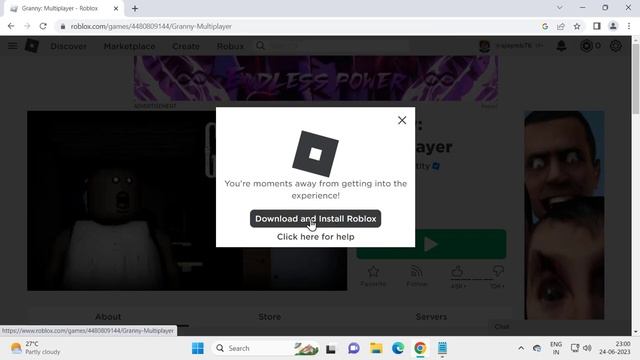
Task: Bookmark this page with star icon
Action: (577, 26)
